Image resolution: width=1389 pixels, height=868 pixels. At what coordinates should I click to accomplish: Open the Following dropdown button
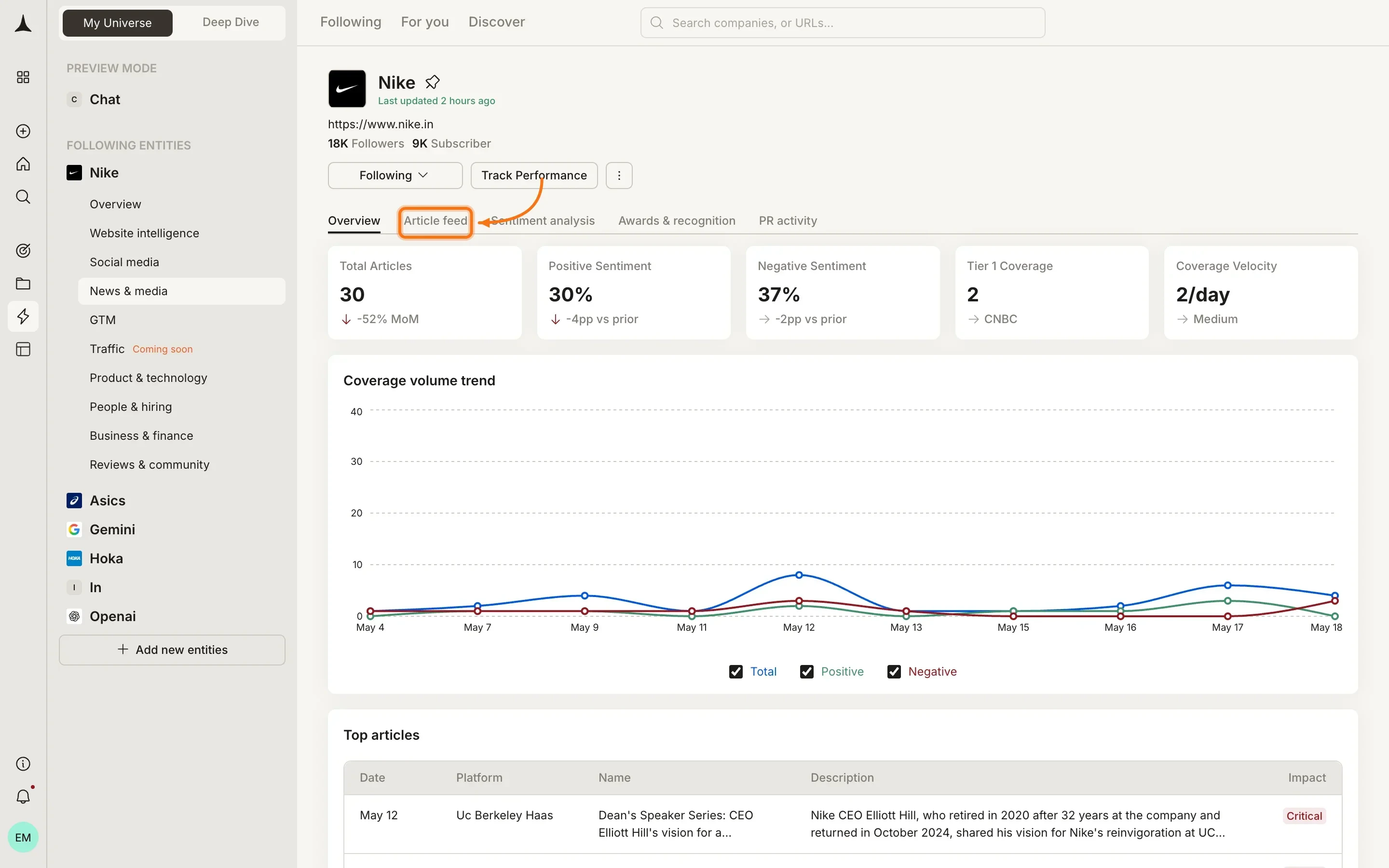395,176
